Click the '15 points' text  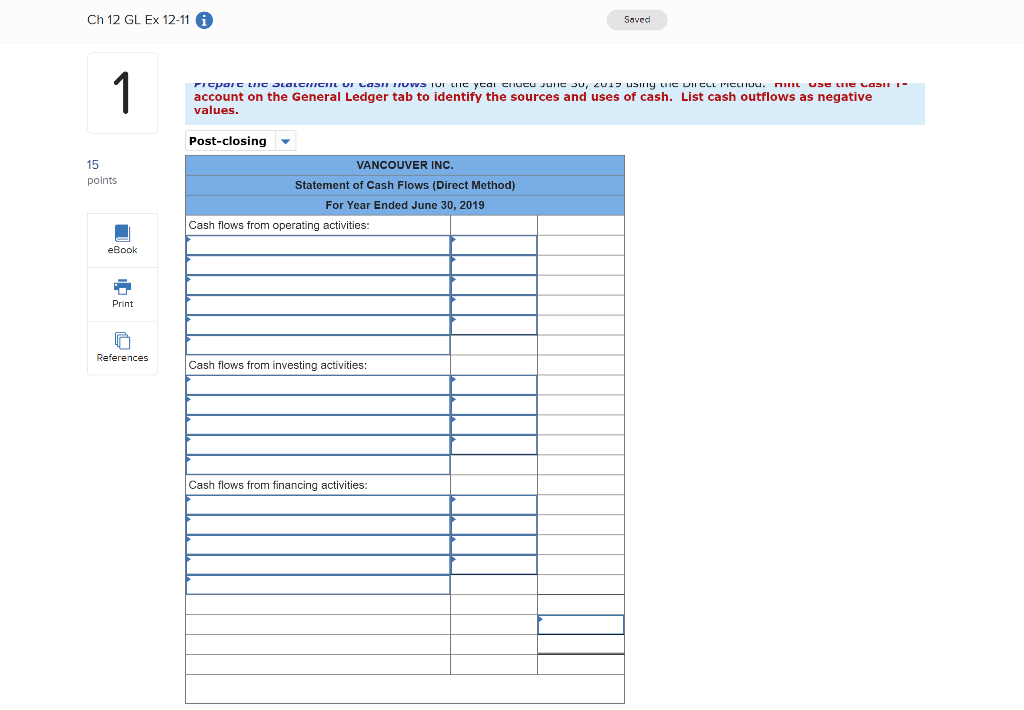click(x=102, y=172)
